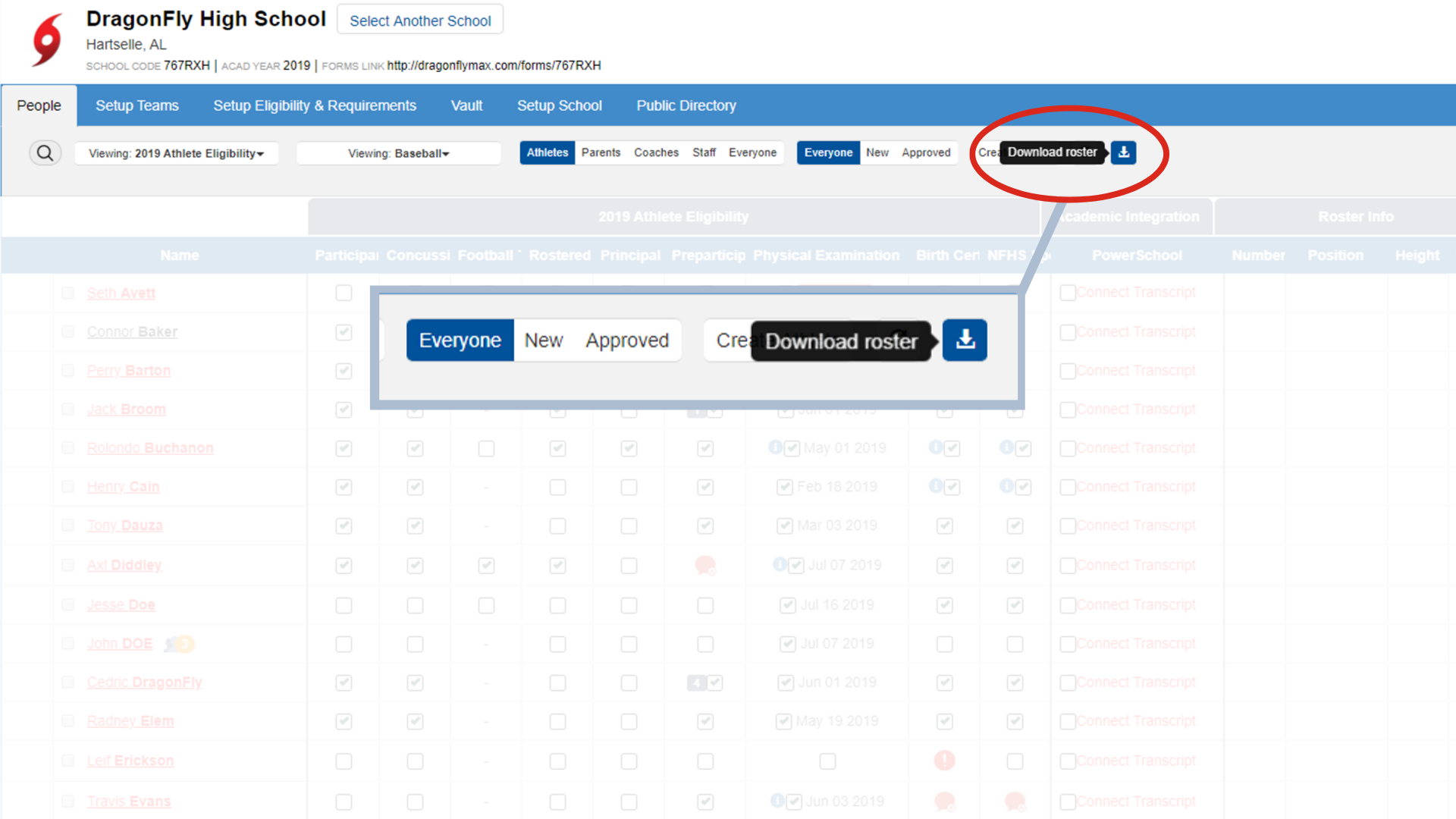1456x819 pixels.
Task: Show only Approved people filter
Action: point(926,152)
